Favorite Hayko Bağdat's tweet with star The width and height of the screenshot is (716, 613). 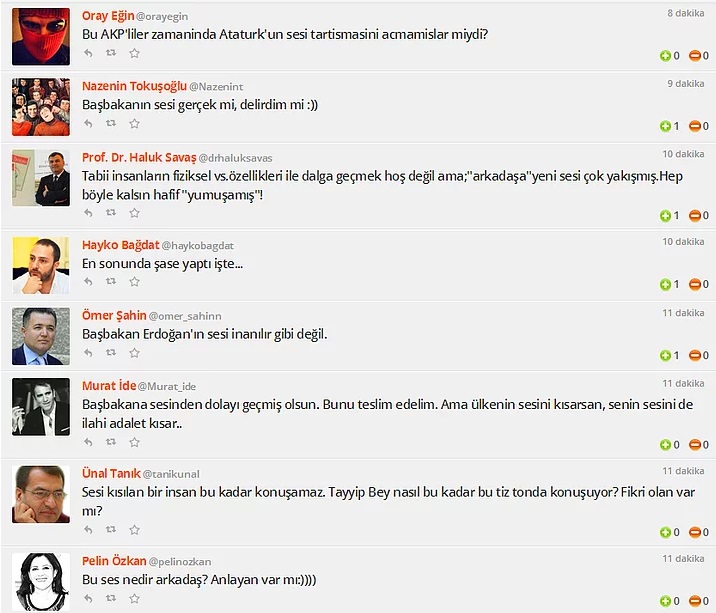134,281
